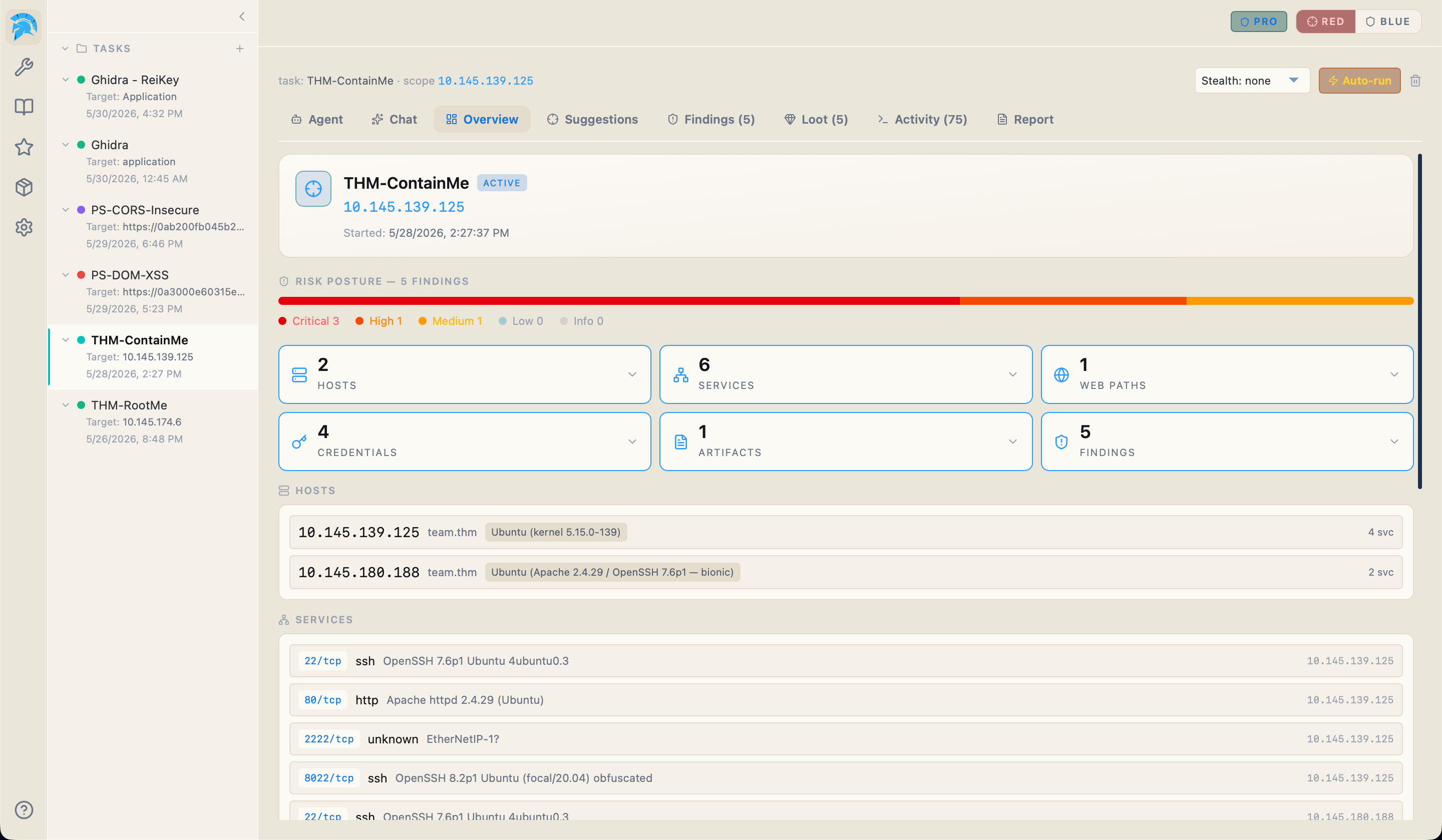
Task: Expand the Credentials card chevron
Action: (x=632, y=441)
